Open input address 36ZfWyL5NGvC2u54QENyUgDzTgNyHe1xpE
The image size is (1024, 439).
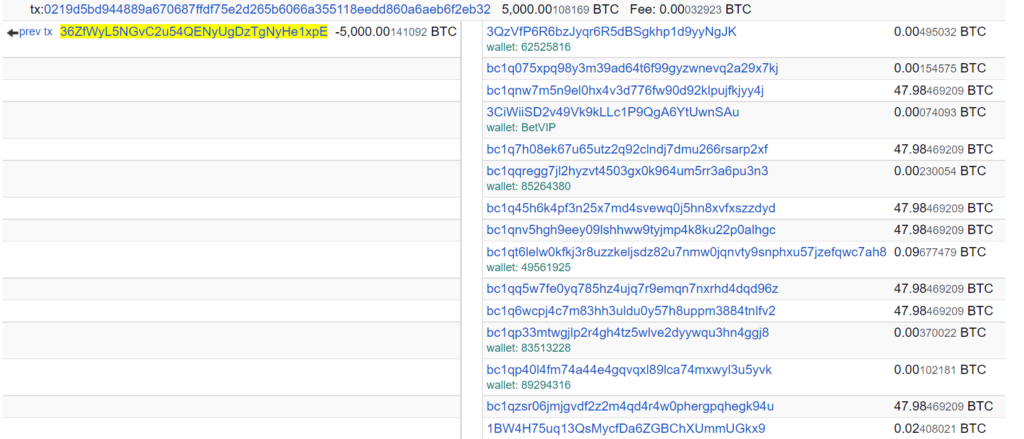[x=194, y=32]
